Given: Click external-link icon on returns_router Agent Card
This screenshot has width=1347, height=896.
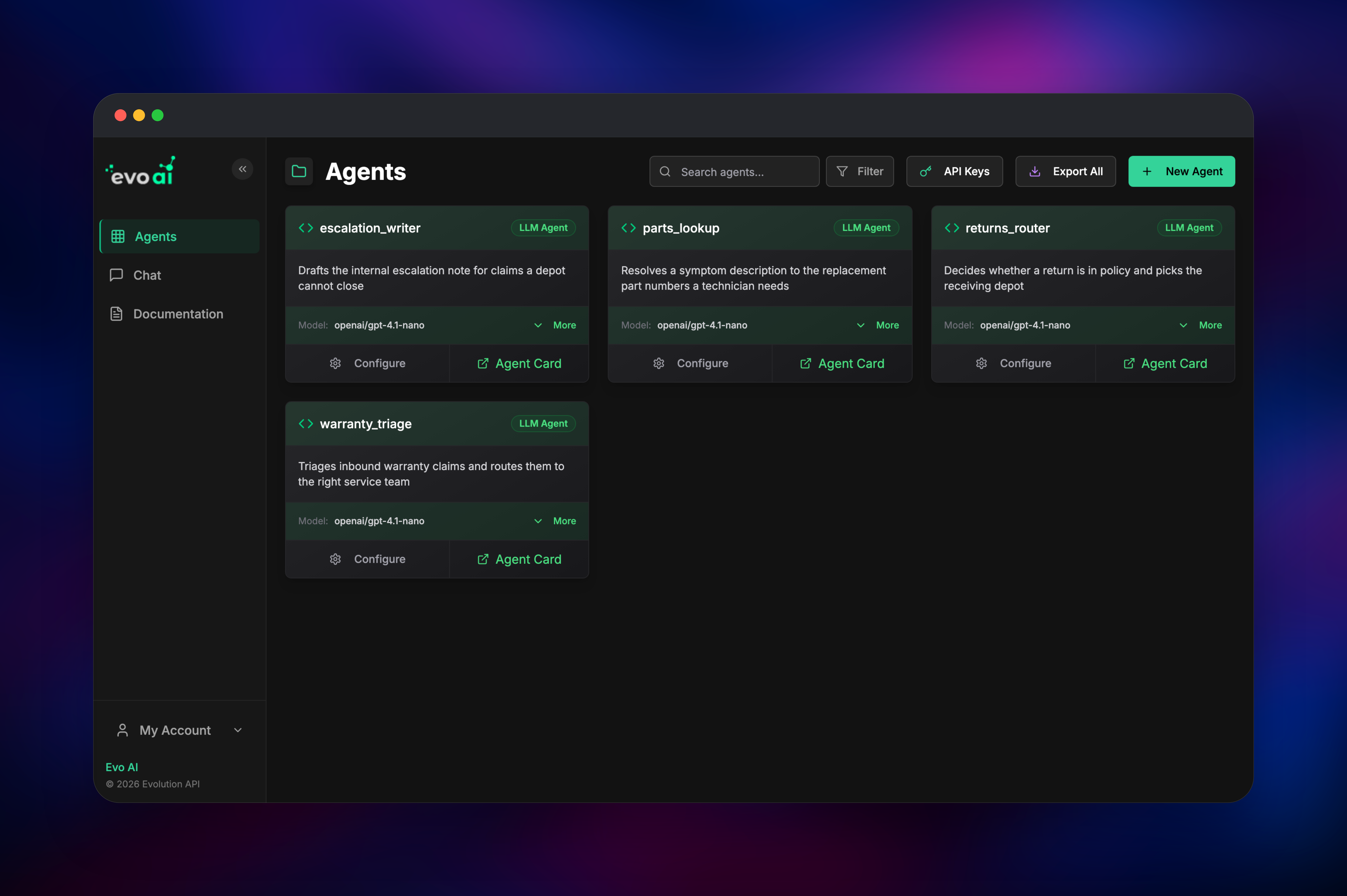Looking at the screenshot, I should (1129, 363).
